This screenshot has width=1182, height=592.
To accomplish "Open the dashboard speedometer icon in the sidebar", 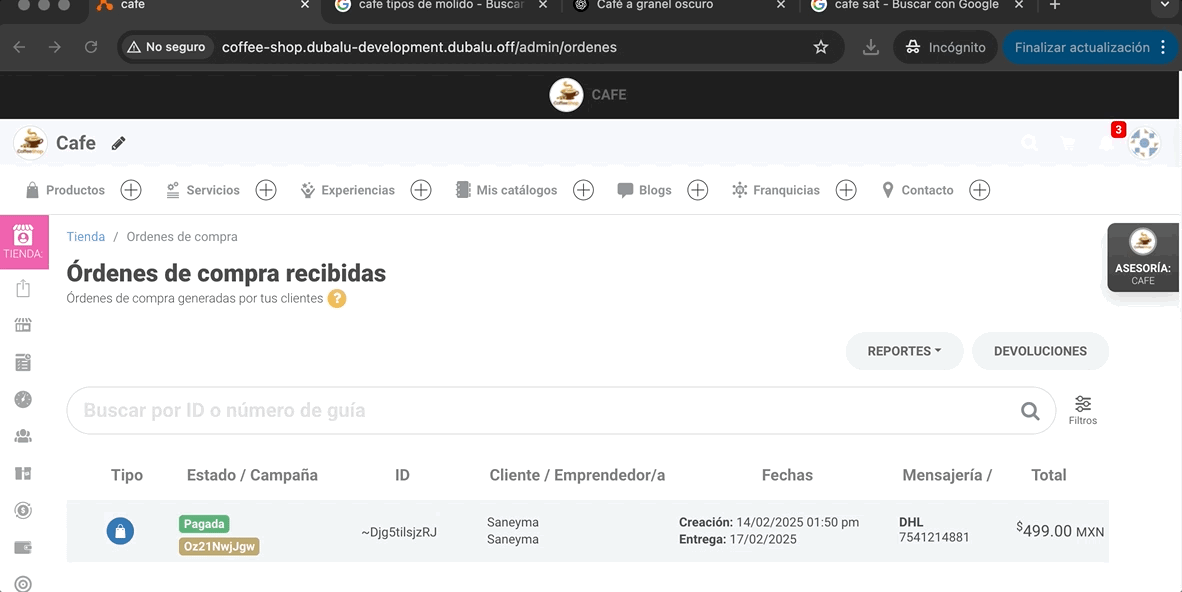I will click(x=22, y=399).
